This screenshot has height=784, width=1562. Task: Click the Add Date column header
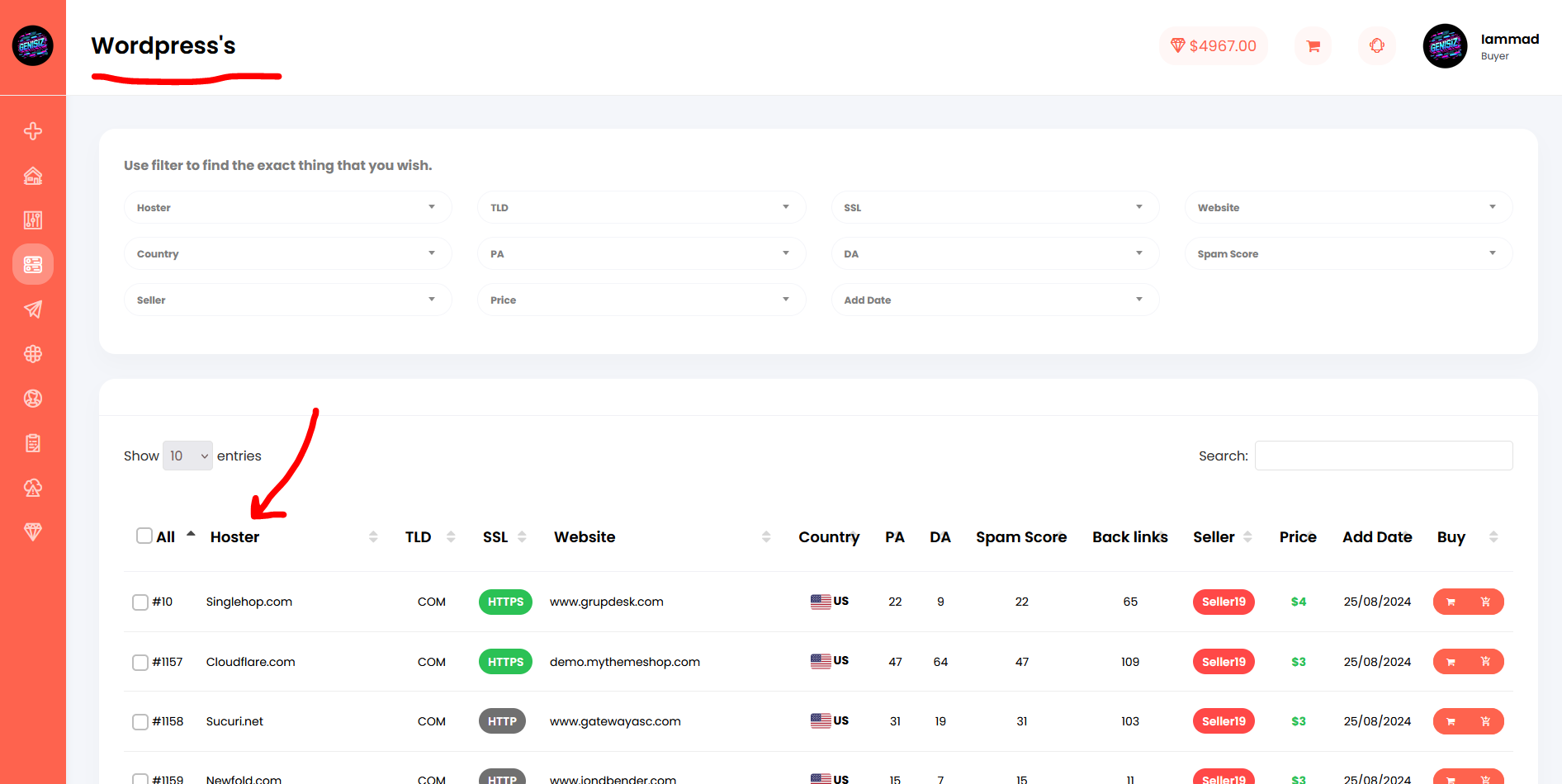click(1377, 537)
